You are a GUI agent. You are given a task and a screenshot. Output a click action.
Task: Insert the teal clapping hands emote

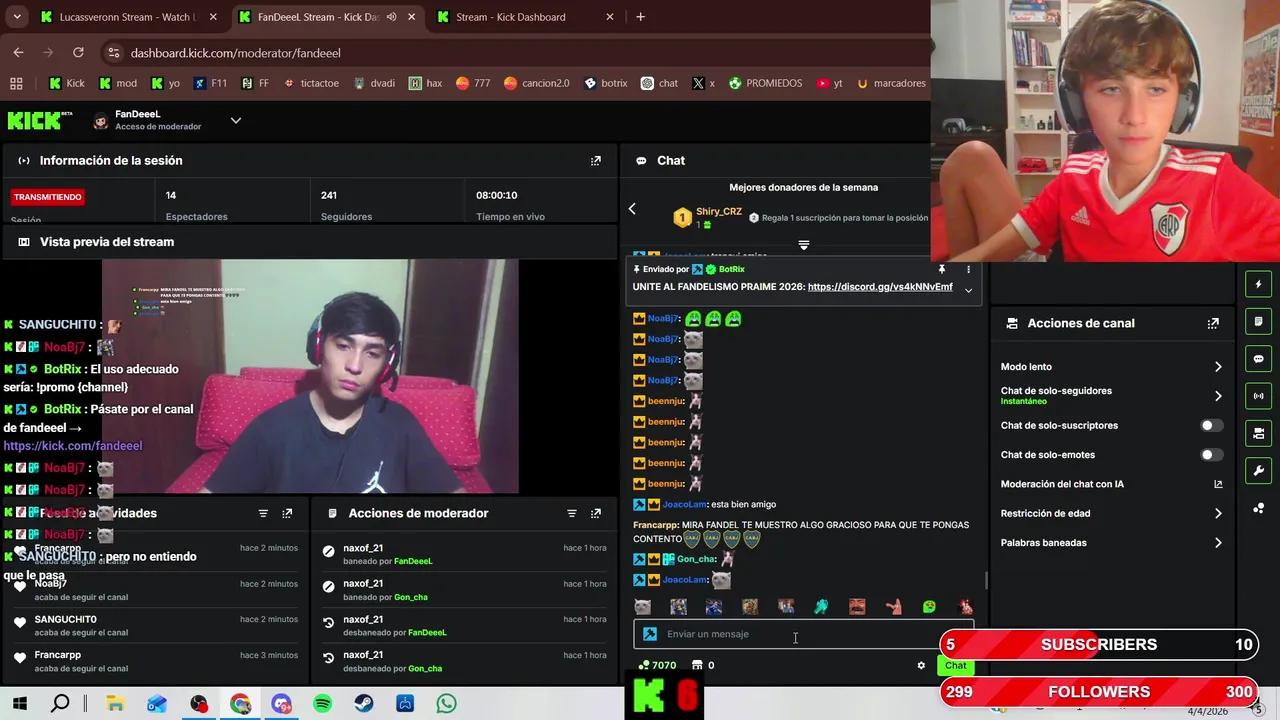[x=821, y=607]
